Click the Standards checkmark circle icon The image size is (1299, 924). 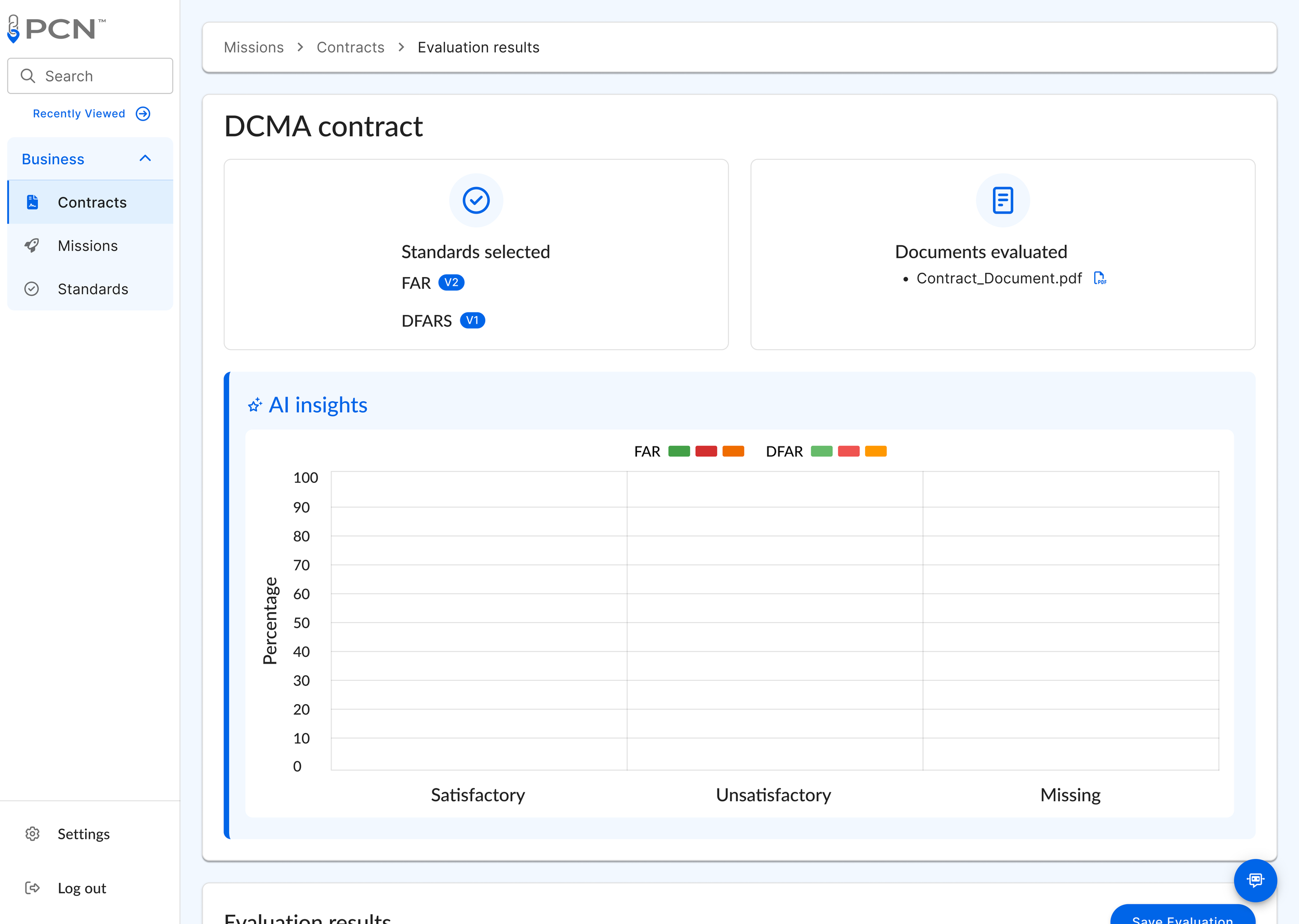click(32, 289)
